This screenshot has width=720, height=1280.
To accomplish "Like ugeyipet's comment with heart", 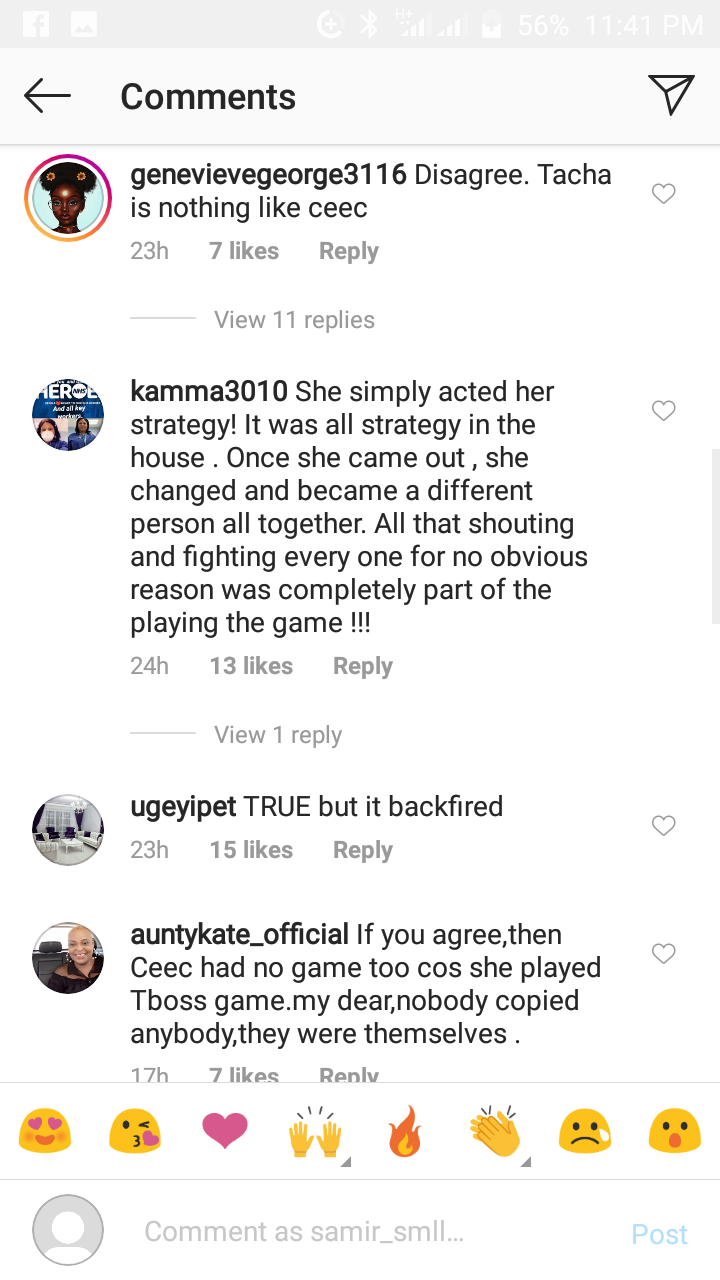I will [x=664, y=826].
